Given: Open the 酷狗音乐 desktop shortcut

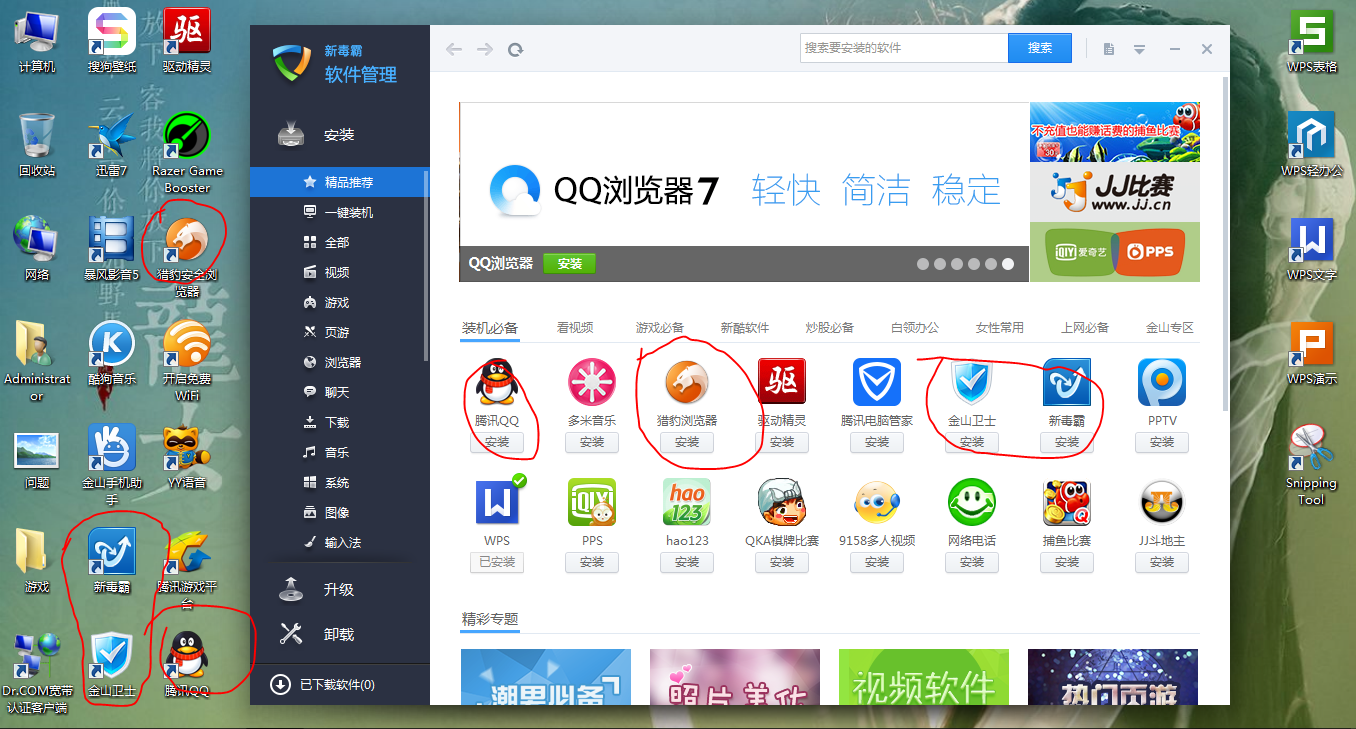Looking at the screenshot, I should pos(112,352).
